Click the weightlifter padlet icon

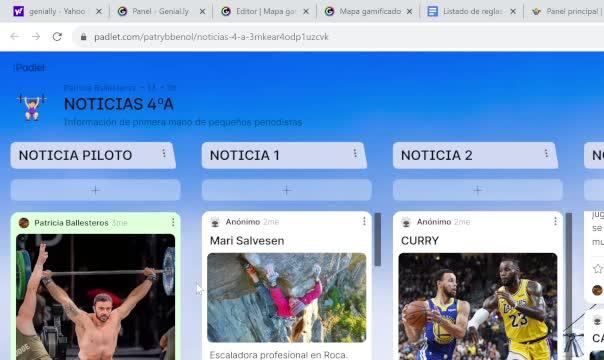[x=32, y=107]
